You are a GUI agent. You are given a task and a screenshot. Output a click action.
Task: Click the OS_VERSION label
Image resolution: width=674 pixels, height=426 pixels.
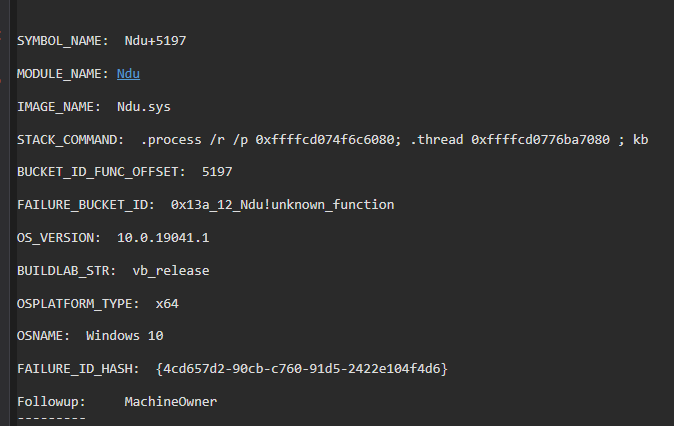pyautogui.click(x=58, y=238)
